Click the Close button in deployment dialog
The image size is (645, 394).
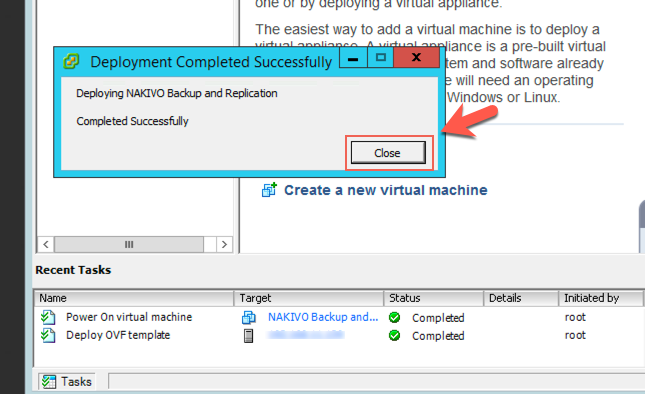click(x=388, y=153)
